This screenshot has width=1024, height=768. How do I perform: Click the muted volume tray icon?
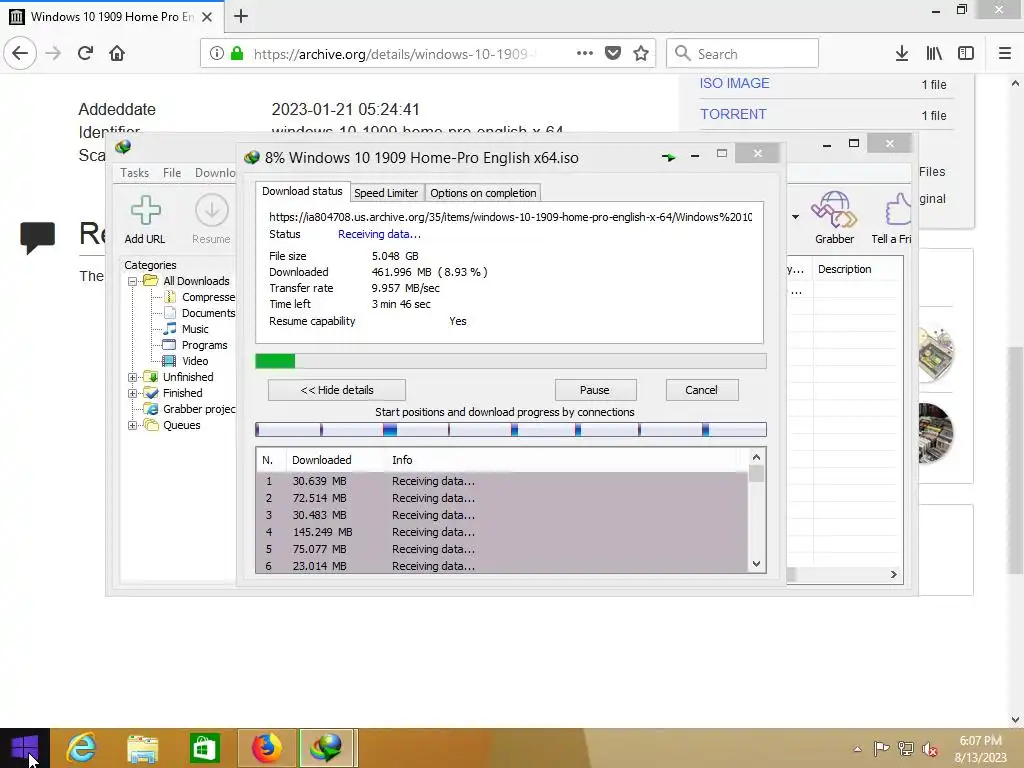click(930, 749)
